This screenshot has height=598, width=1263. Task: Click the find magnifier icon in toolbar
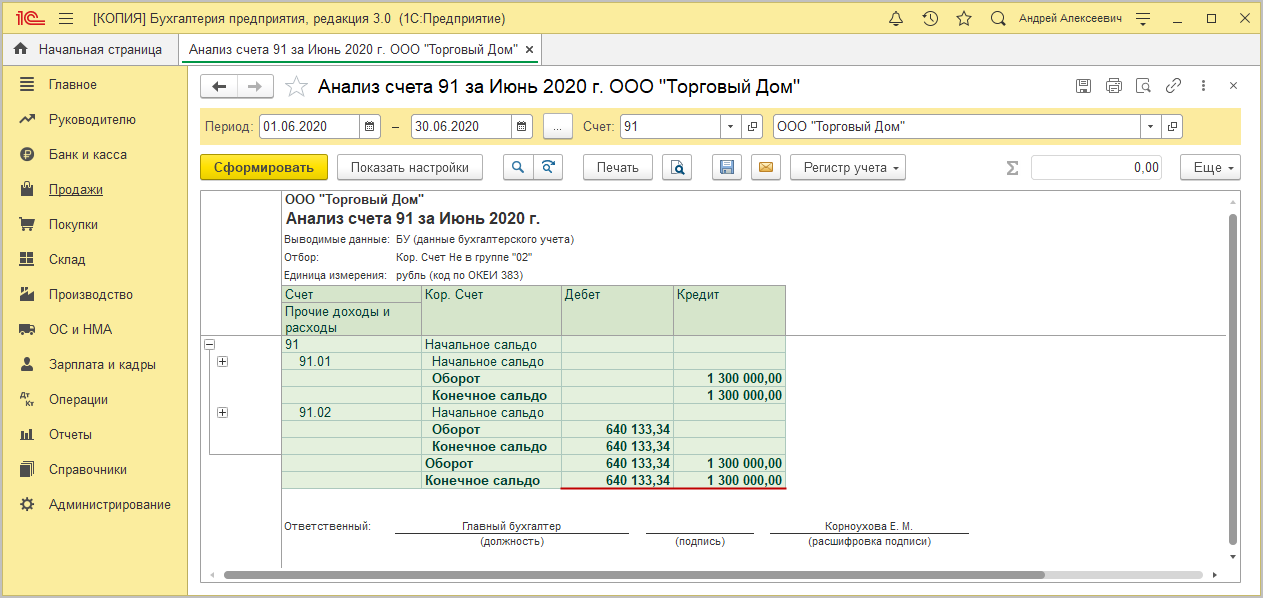pos(518,168)
